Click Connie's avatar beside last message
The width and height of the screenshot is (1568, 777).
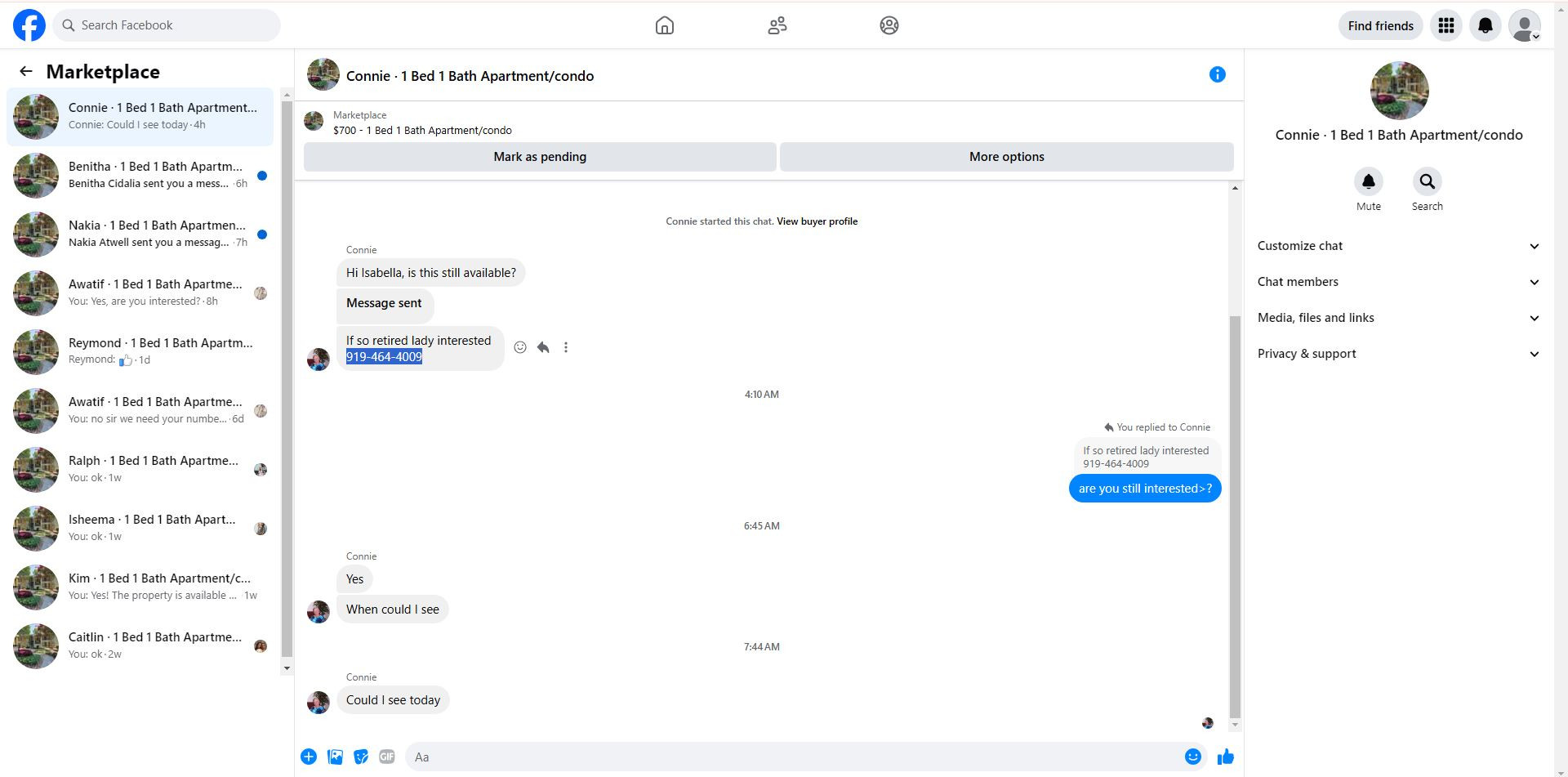pos(318,702)
